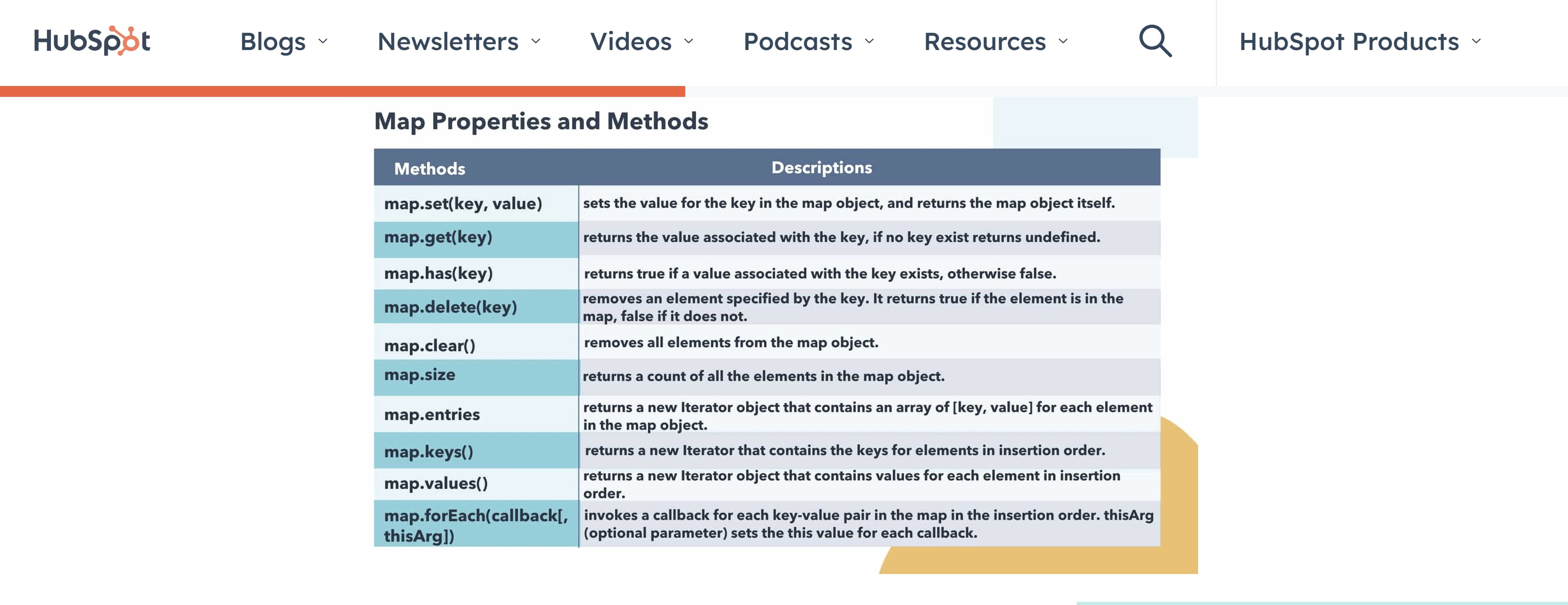The image size is (1568, 605).
Task: Click the Descriptions table header
Action: [x=821, y=167]
